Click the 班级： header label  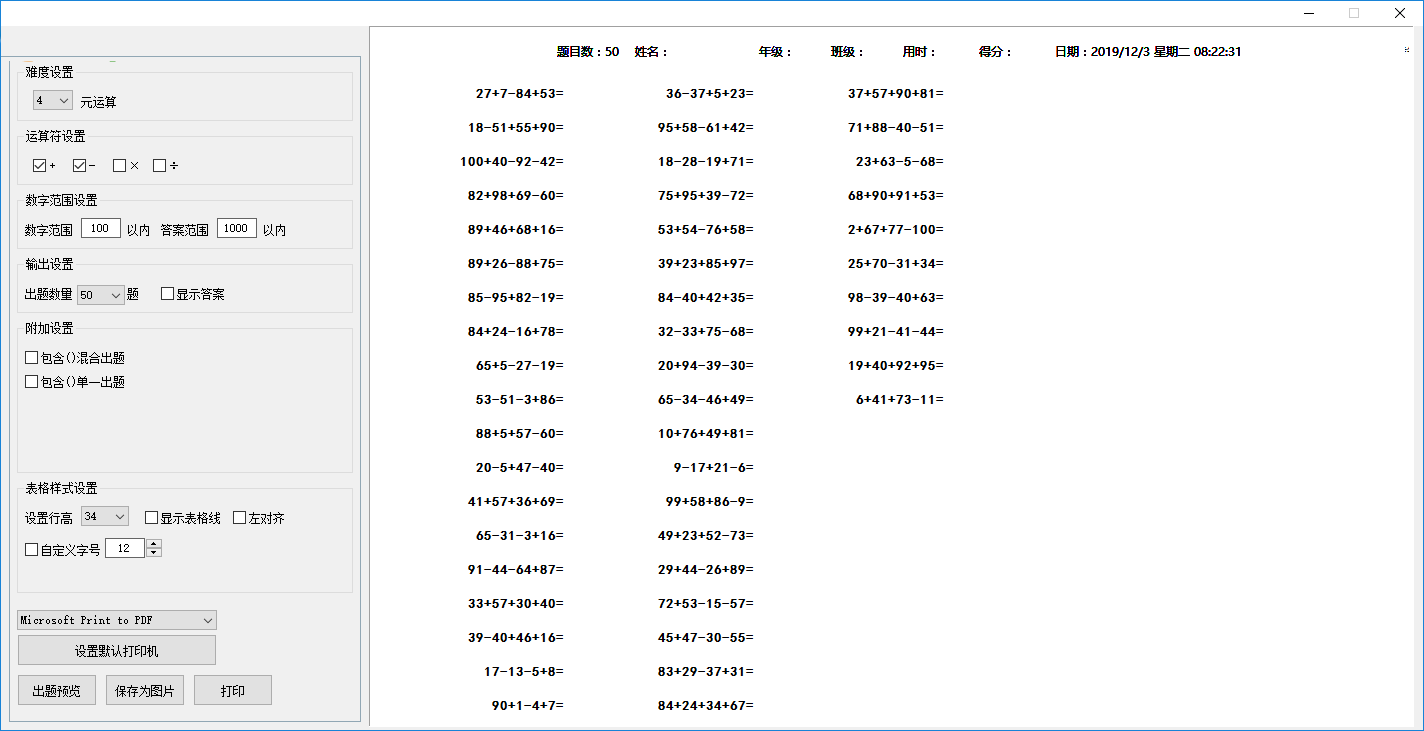(847, 52)
